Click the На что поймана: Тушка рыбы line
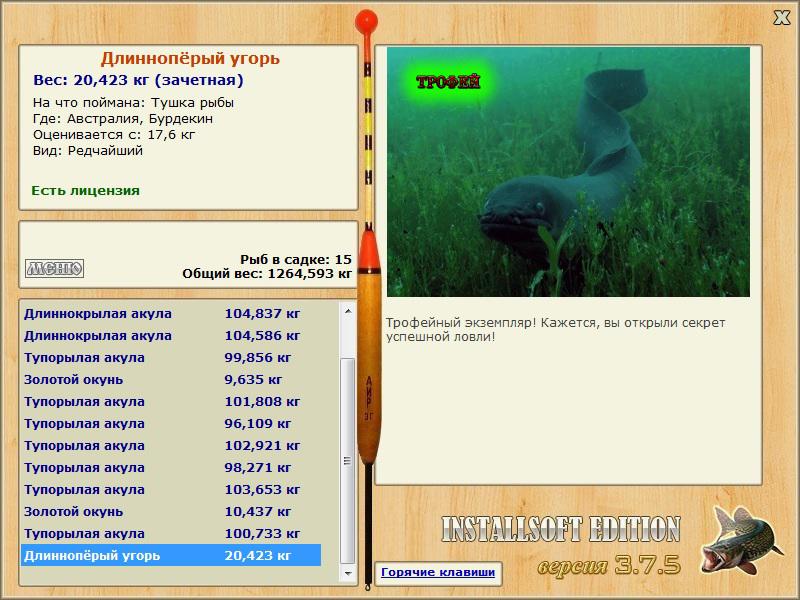The height and width of the screenshot is (600, 800). [x=133, y=103]
